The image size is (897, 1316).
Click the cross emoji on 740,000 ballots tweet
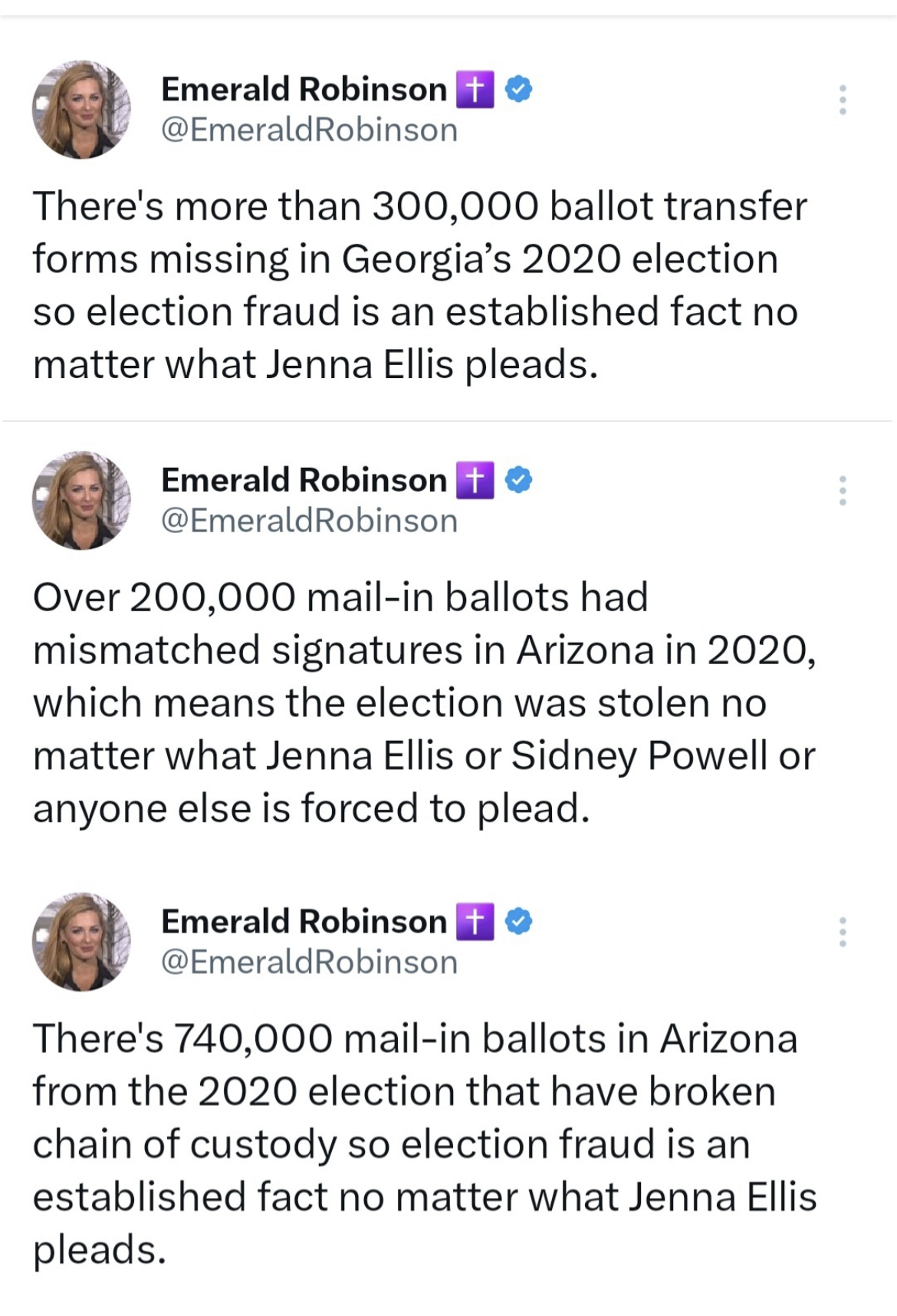475,921
